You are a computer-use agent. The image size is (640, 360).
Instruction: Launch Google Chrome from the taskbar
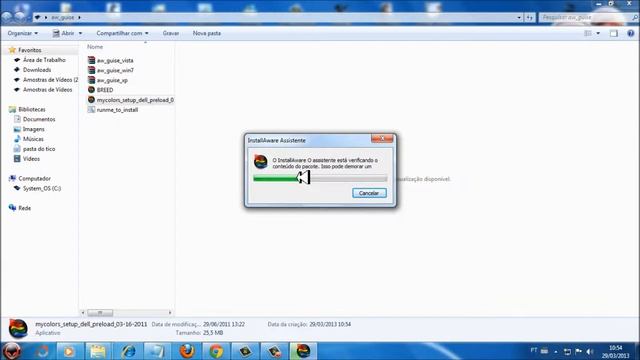click(216, 351)
